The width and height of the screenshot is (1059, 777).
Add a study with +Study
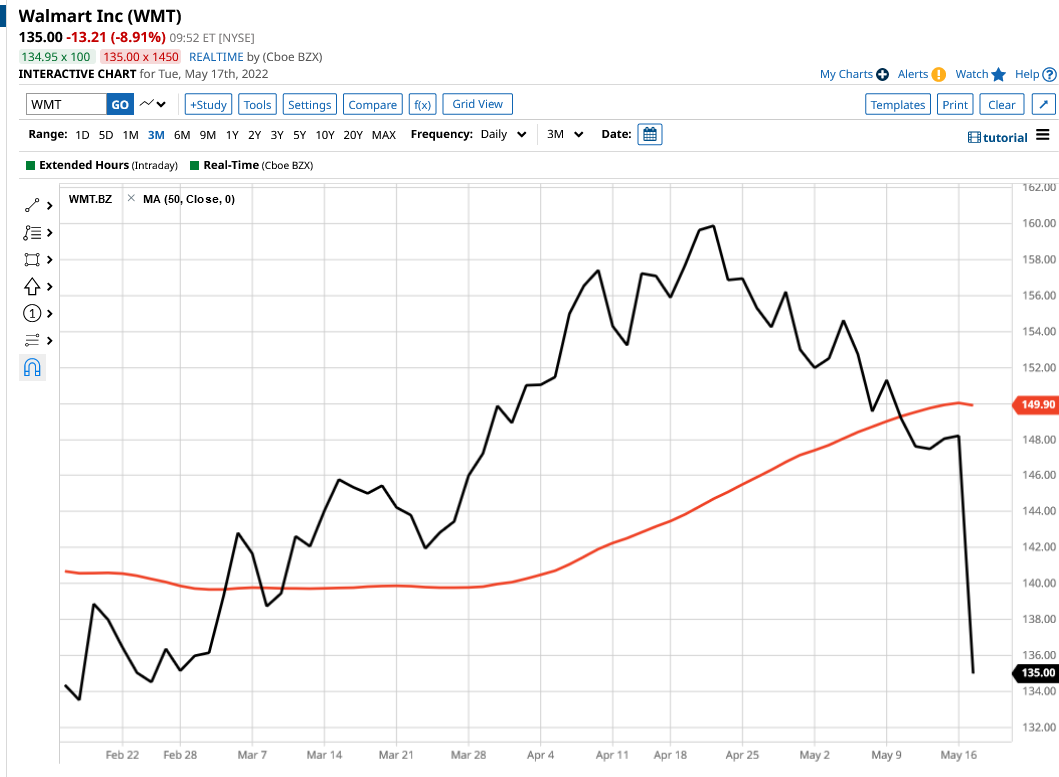209,105
